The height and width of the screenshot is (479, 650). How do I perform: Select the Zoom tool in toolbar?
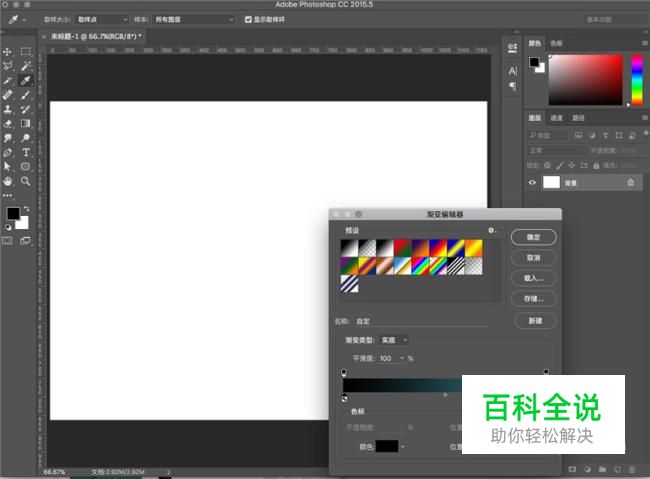[x=26, y=181]
